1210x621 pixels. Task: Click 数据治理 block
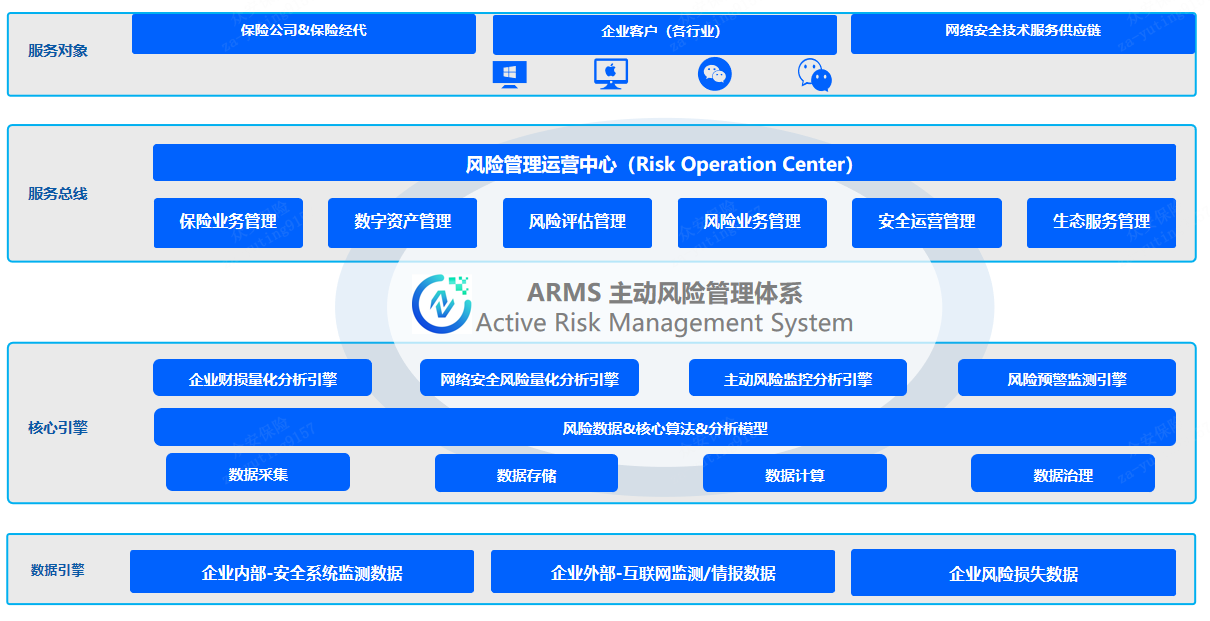[1063, 474]
